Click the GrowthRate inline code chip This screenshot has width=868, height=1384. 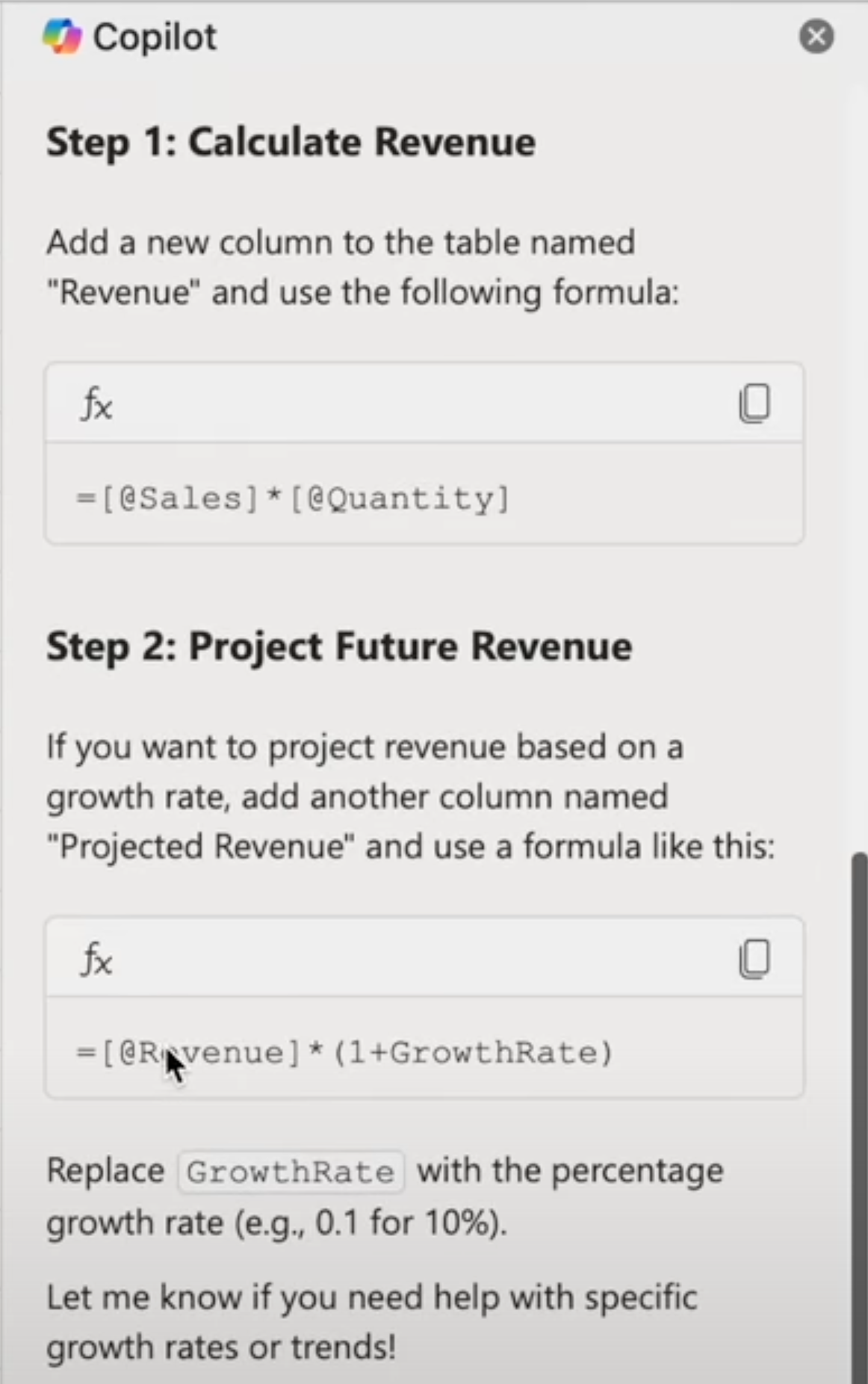291,1172
